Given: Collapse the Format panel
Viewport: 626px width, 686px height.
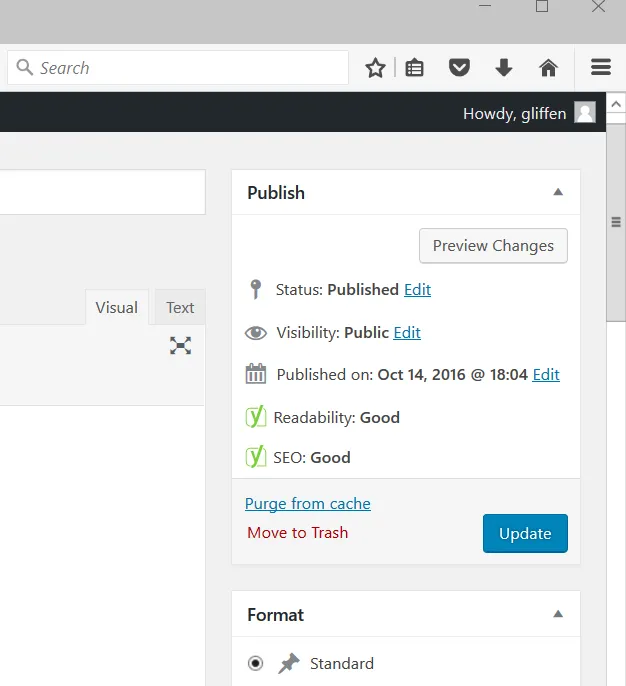Looking at the screenshot, I should 558,614.
